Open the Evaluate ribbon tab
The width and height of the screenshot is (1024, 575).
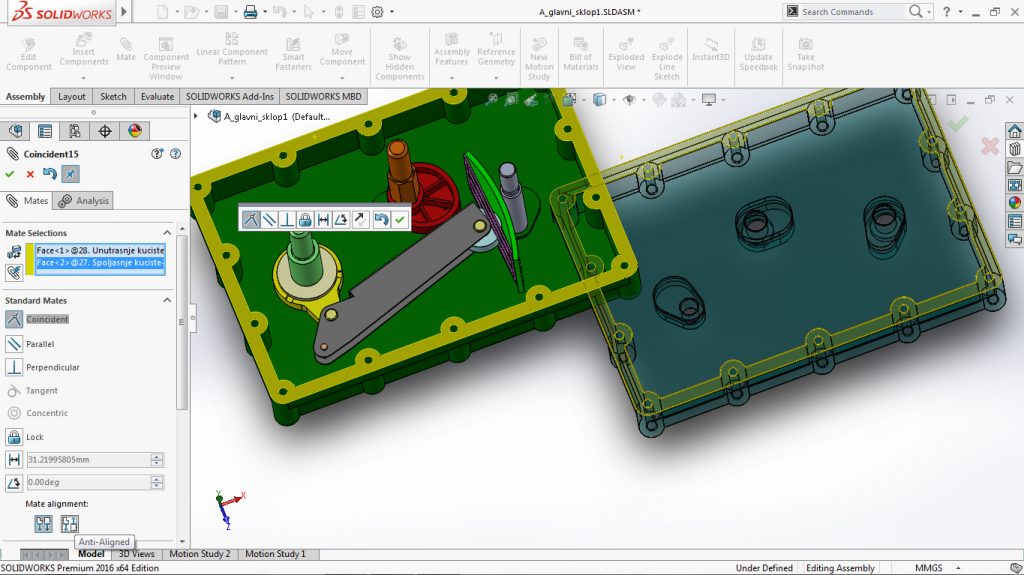pos(157,97)
